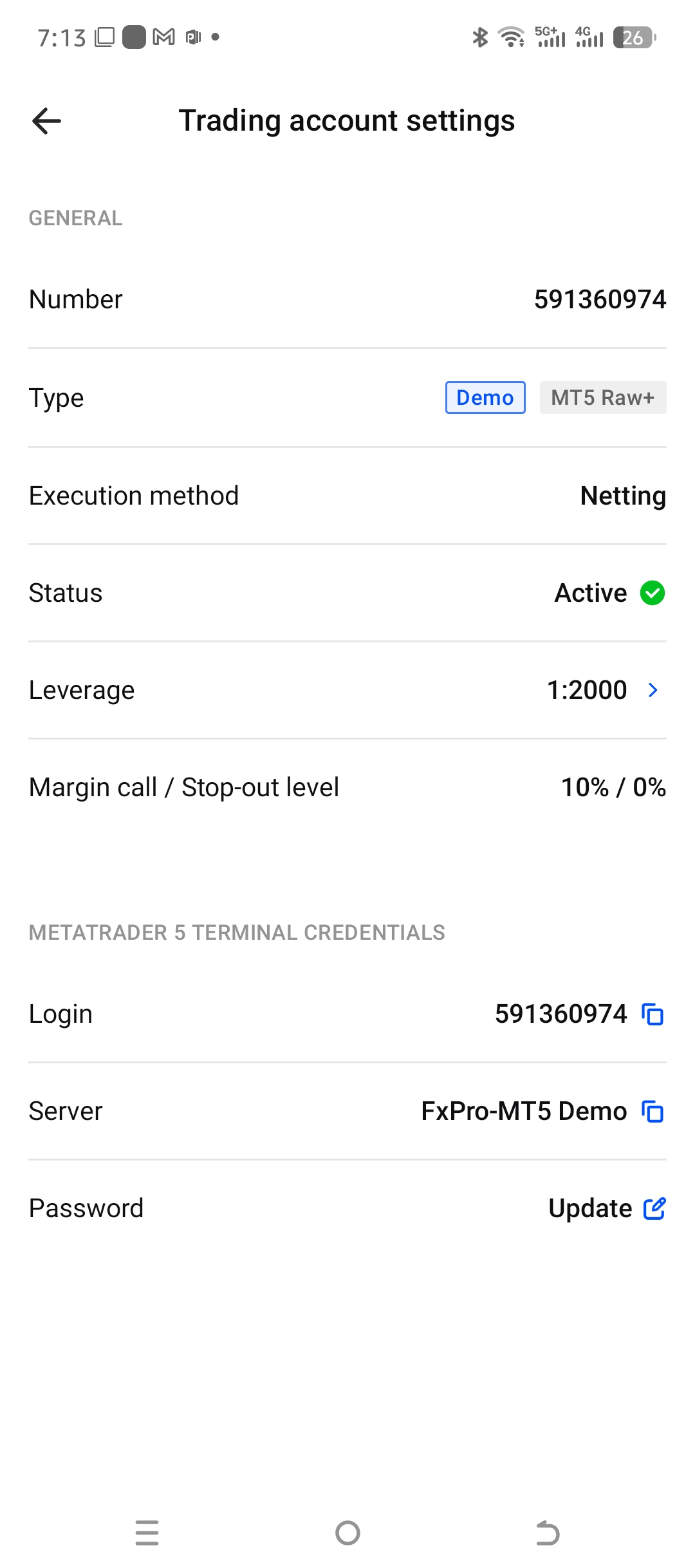Tap the Netting execution method value
Image resolution: width=695 pixels, height=1568 pixels.
[x=622, y=496]
